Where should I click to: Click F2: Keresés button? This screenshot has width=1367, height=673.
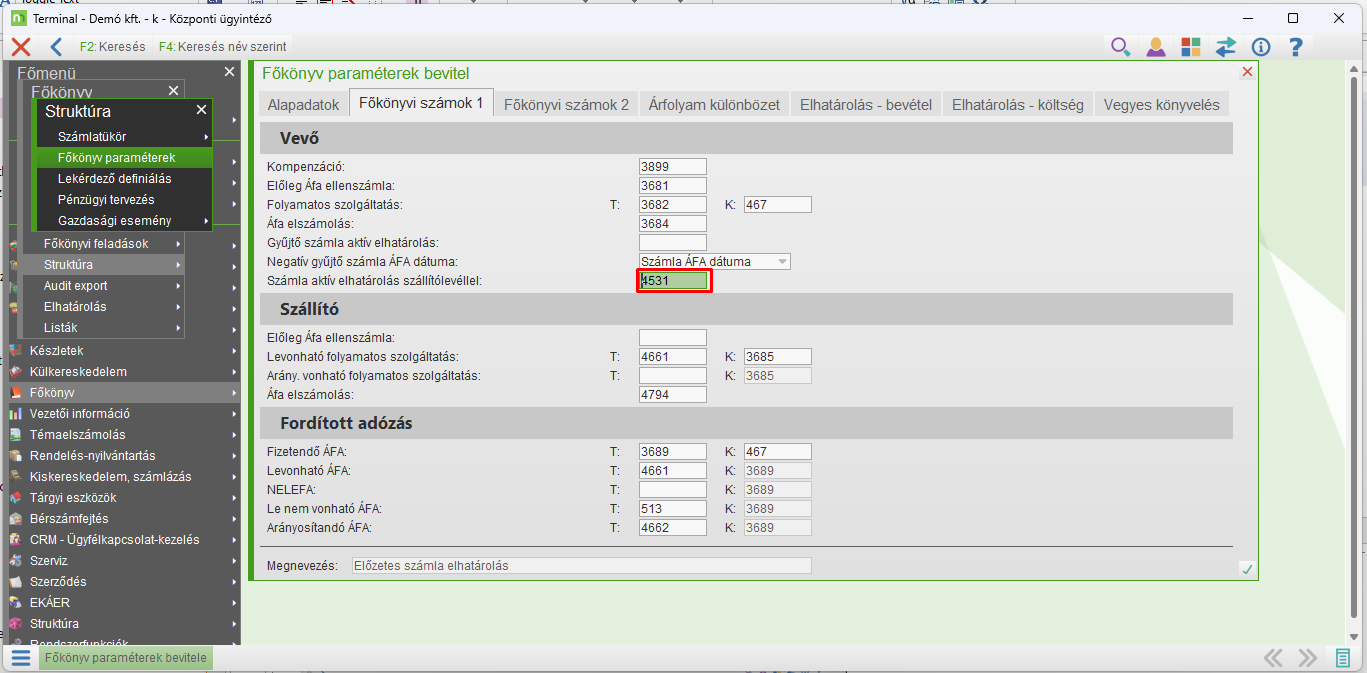coord(112,47)
